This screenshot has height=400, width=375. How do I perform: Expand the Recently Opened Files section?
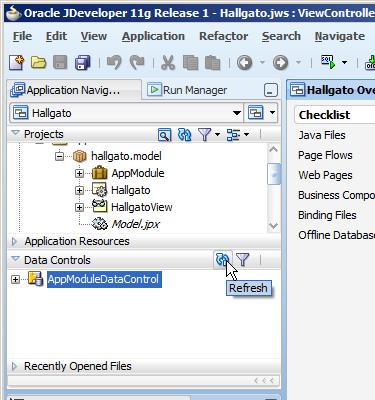pyautogui.click(x=15, y=366)
